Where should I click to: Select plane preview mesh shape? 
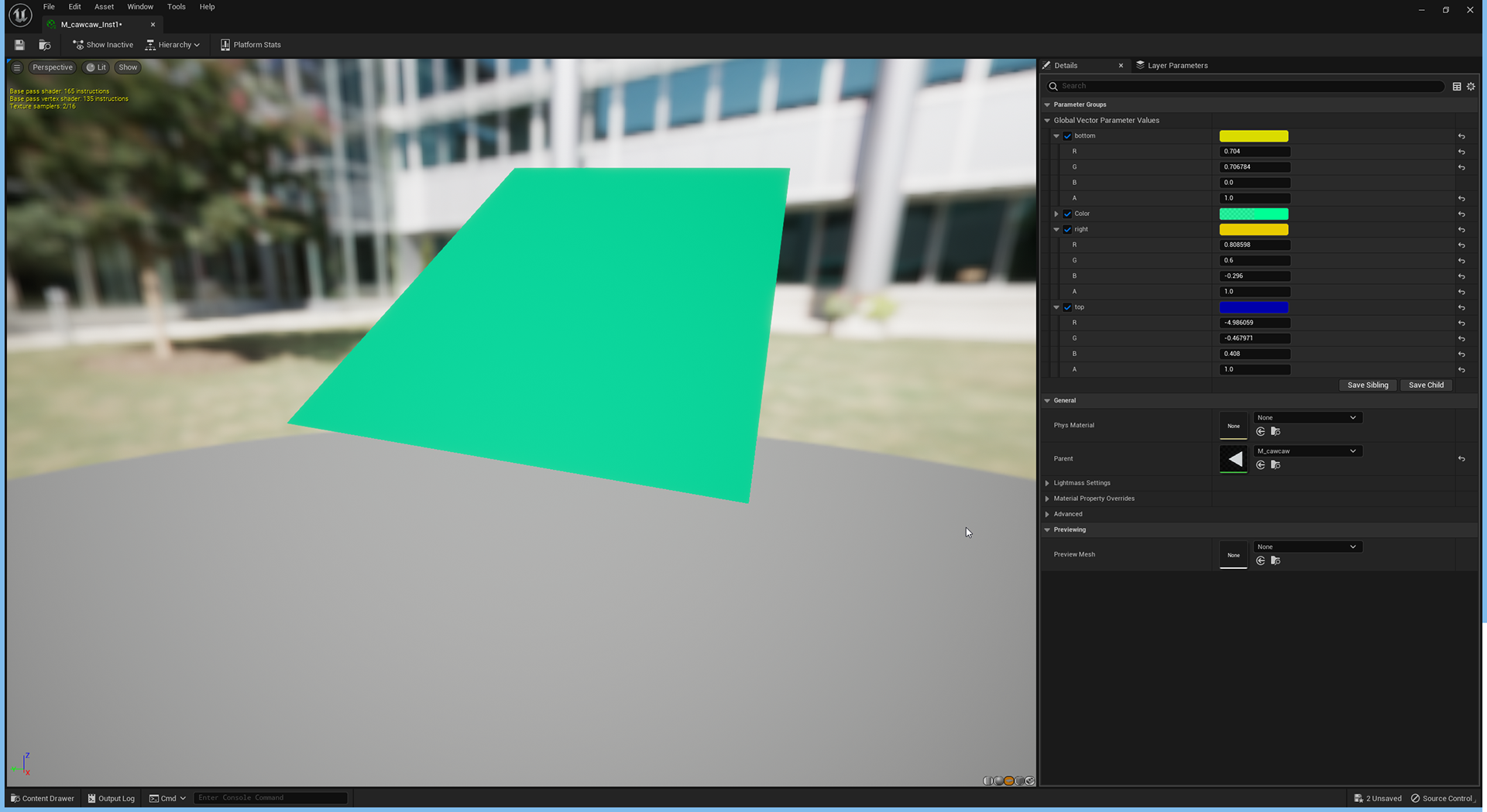(1009, 781)
